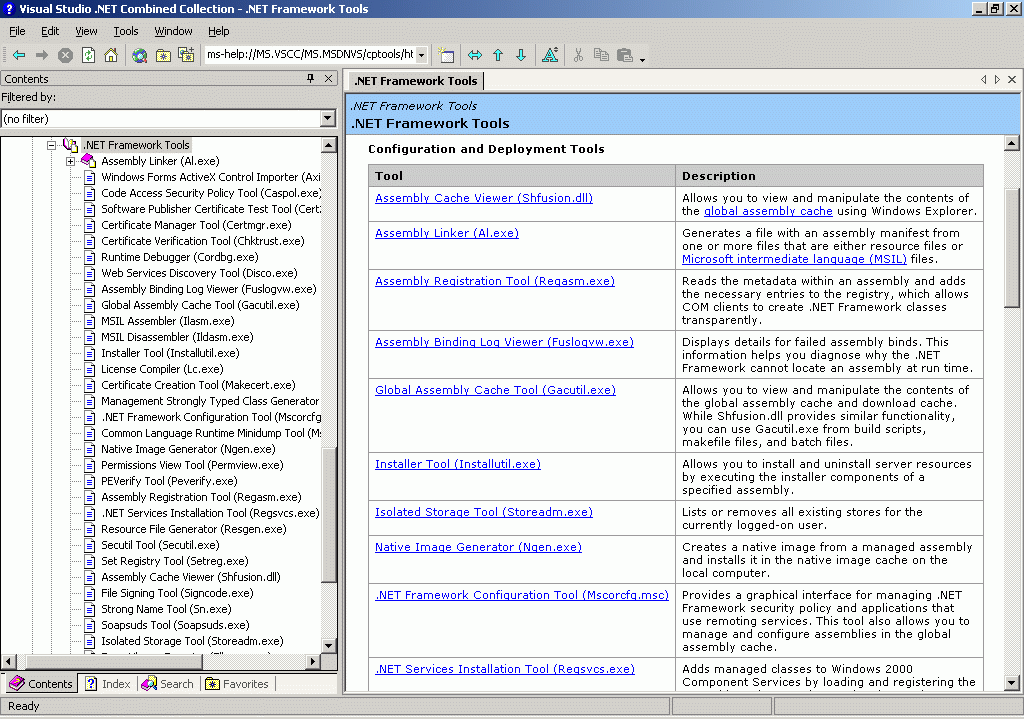This screenshot has width=1024, height=719.
Task: Open Microsoft intermediate language (MSIL) link
Action: click(794, 259)
